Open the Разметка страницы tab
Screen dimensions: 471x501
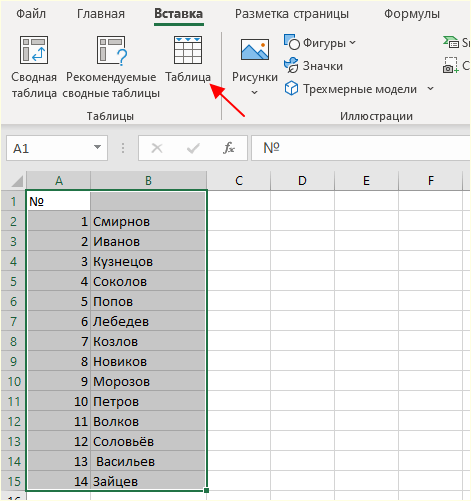pyautogui.click(x=292, y=14)
